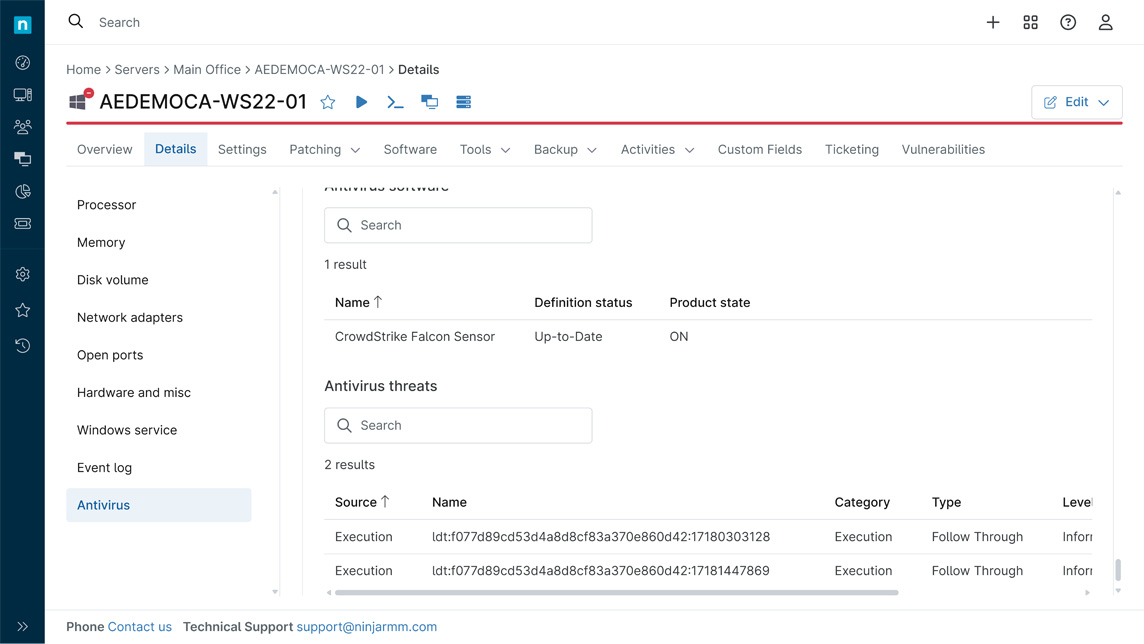Viewport: 1144px width, 644px height.
Task: Open administration gear in sidebar
Action: coord(22,274)
